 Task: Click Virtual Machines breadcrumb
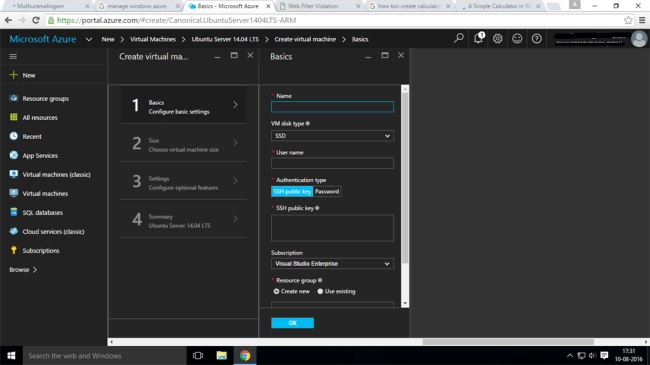point(153,39)
